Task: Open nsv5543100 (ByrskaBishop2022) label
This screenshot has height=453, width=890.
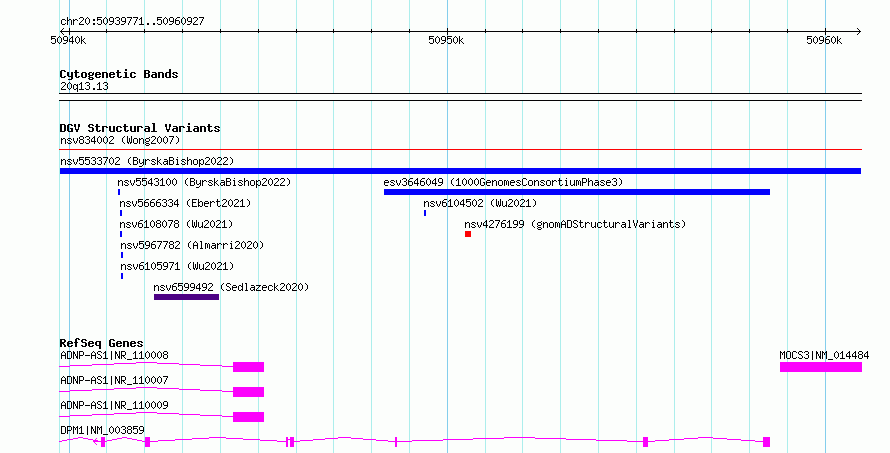Action: tap(204, 182)
